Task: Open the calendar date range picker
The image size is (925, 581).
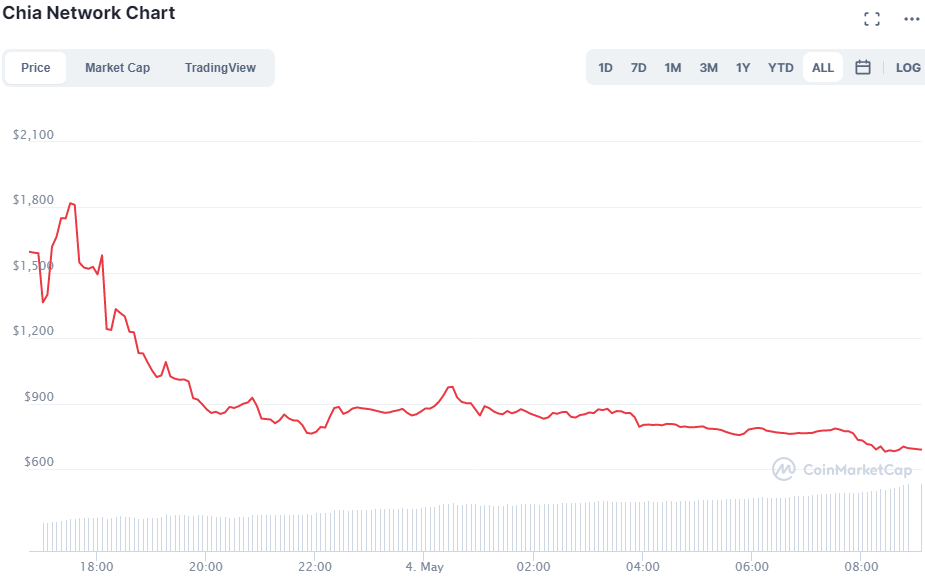Action: 863,68
